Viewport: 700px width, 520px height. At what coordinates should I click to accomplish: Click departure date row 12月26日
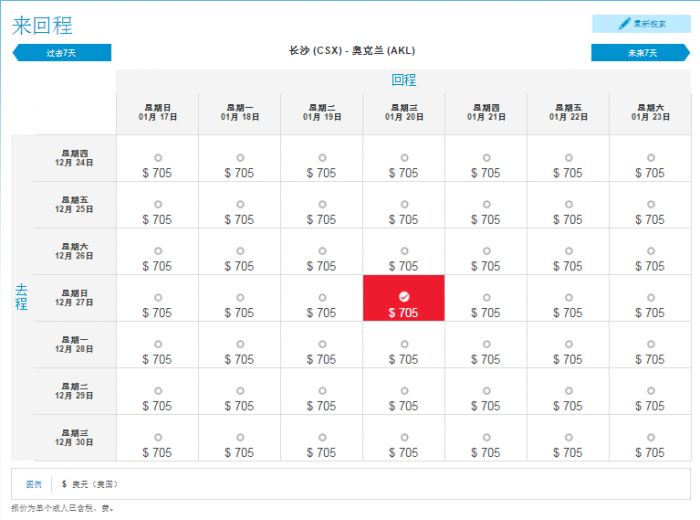coord(74,251)
